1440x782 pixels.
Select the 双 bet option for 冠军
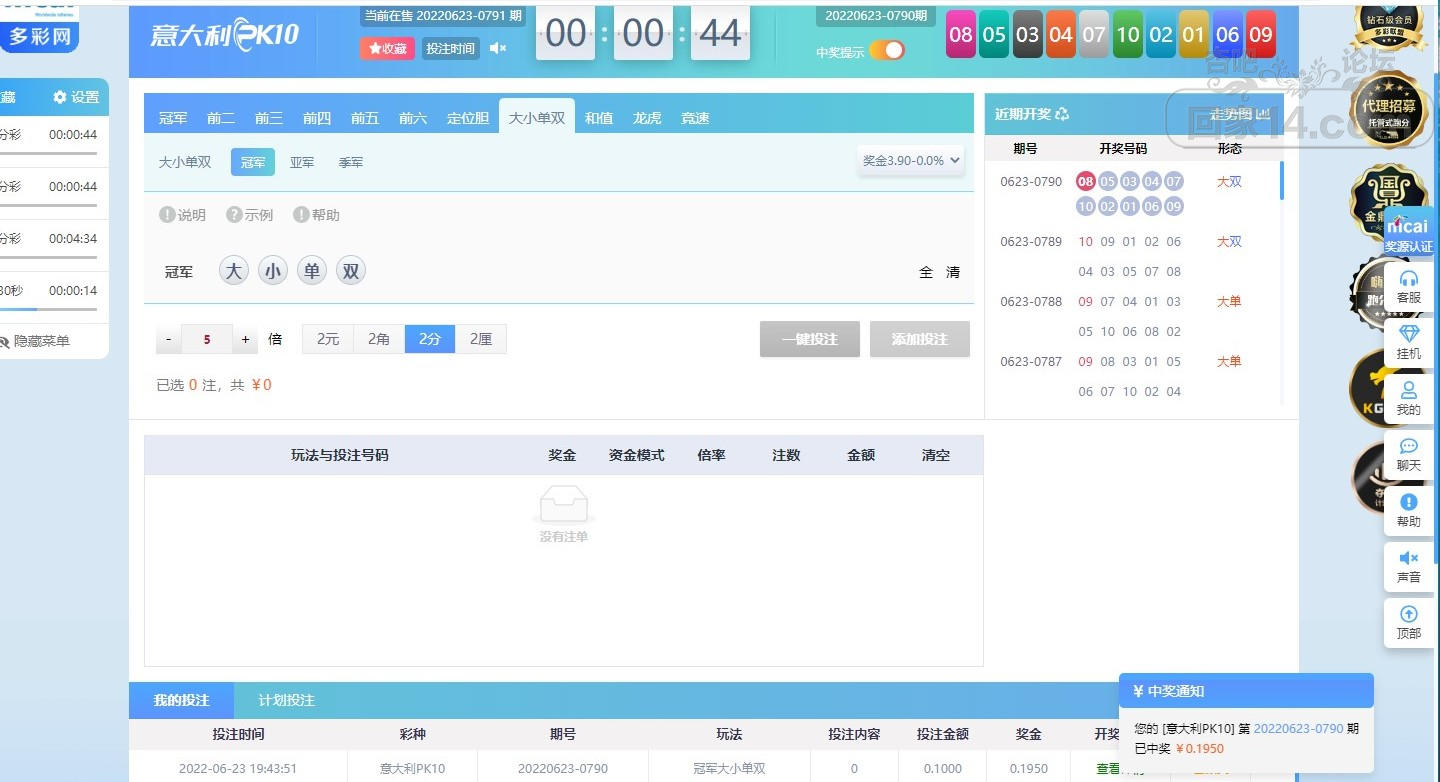coord(350,271)
